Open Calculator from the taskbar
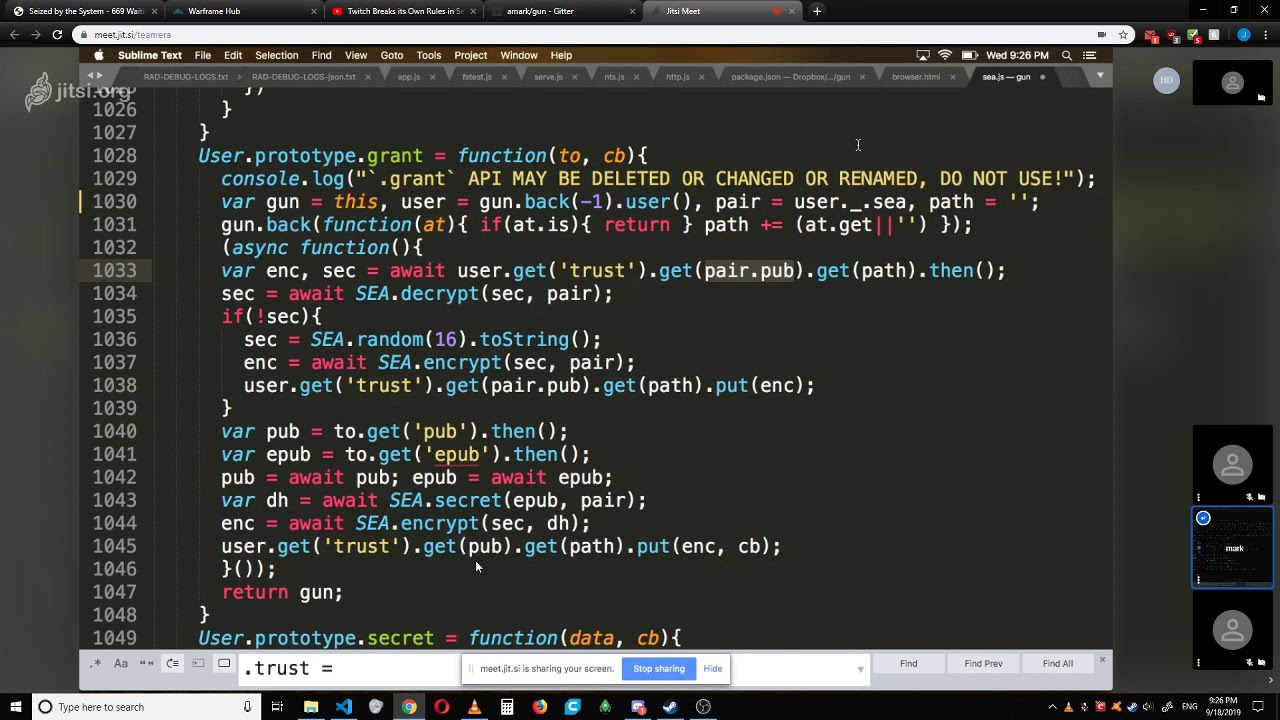This screenshot has height=720, width=1280. [x=507, y=707]
